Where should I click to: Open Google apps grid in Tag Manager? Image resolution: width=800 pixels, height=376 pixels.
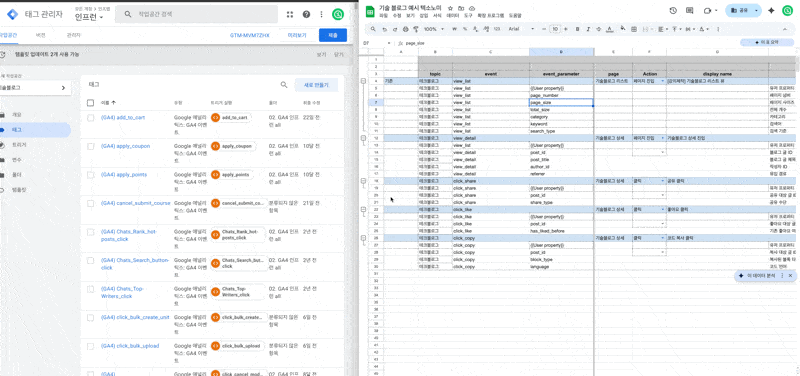pyautogui.click(x=290, y=14)
